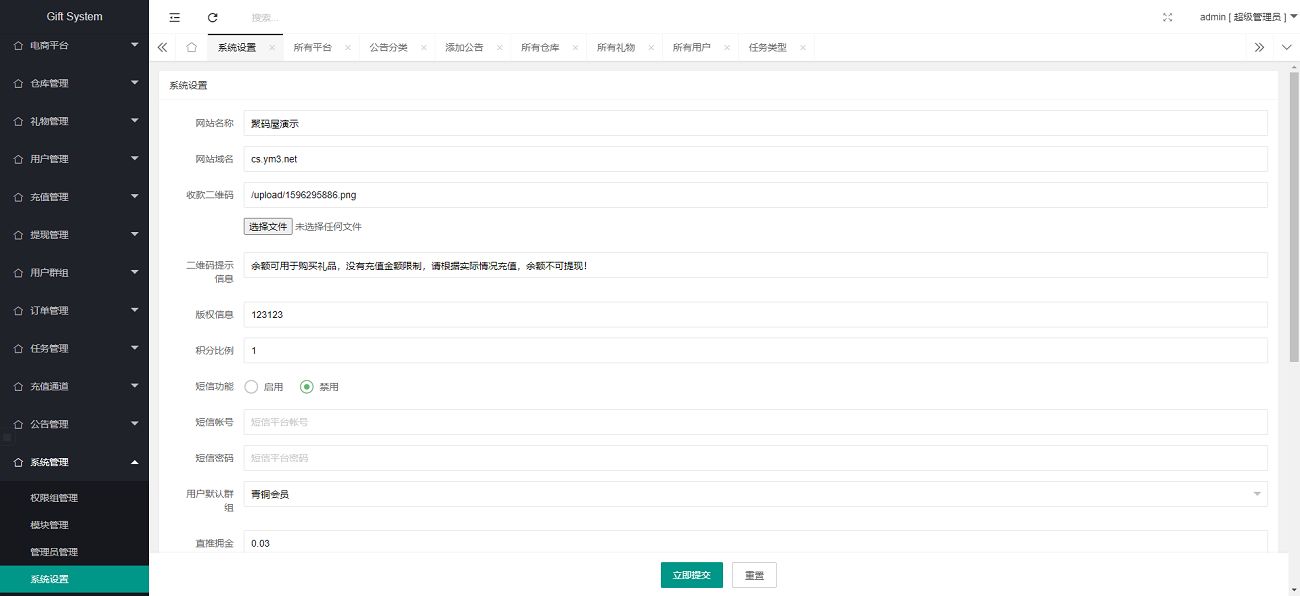Click the home tab icon
This screenshot has height=596, width=1300.
pyautogui.click(x=191, y=47)
